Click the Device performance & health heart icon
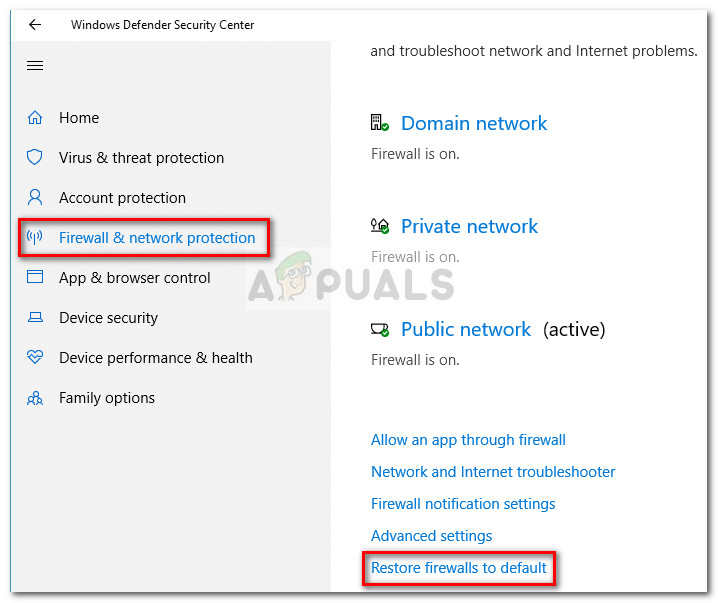718x603 pixels. point(35,358)
